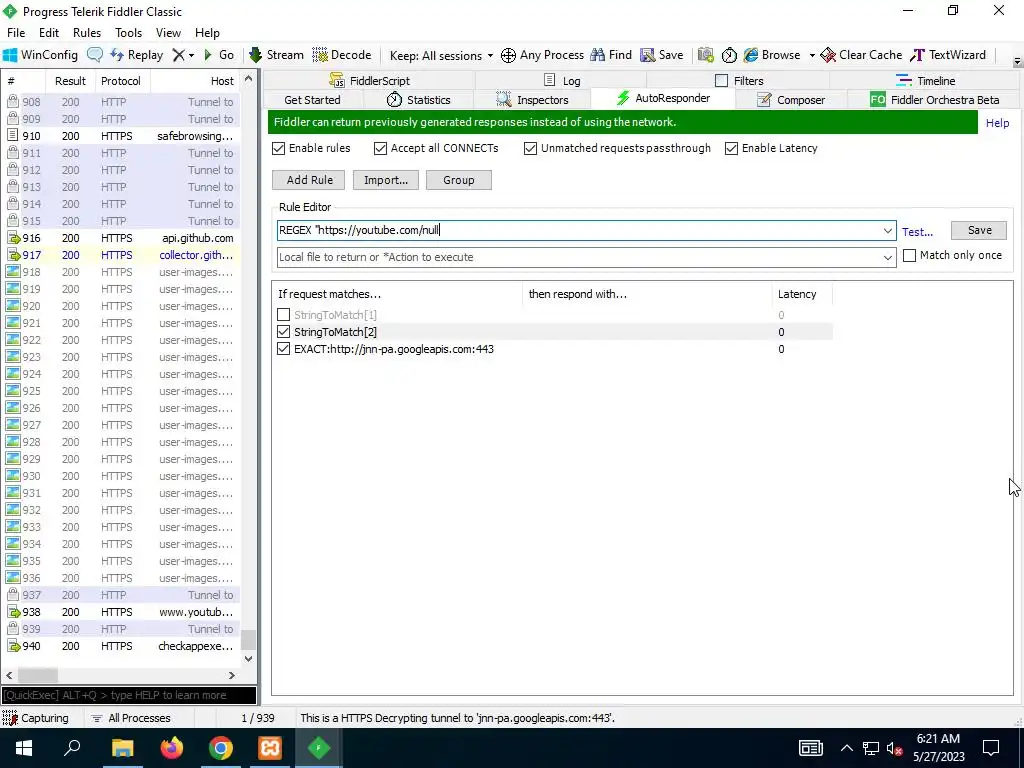Image resolution: width=1024 pixels, height=768 pixels.
Task: Select session 938 www.youtub...
Action: click(x=121, y=612)
